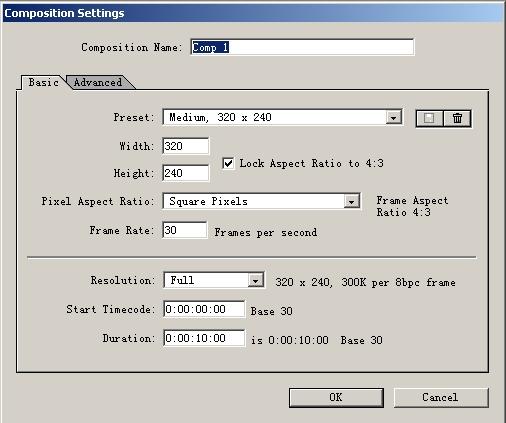The image size is (506, 423).
Task: Click the Width input field
Action: point(186,146)
